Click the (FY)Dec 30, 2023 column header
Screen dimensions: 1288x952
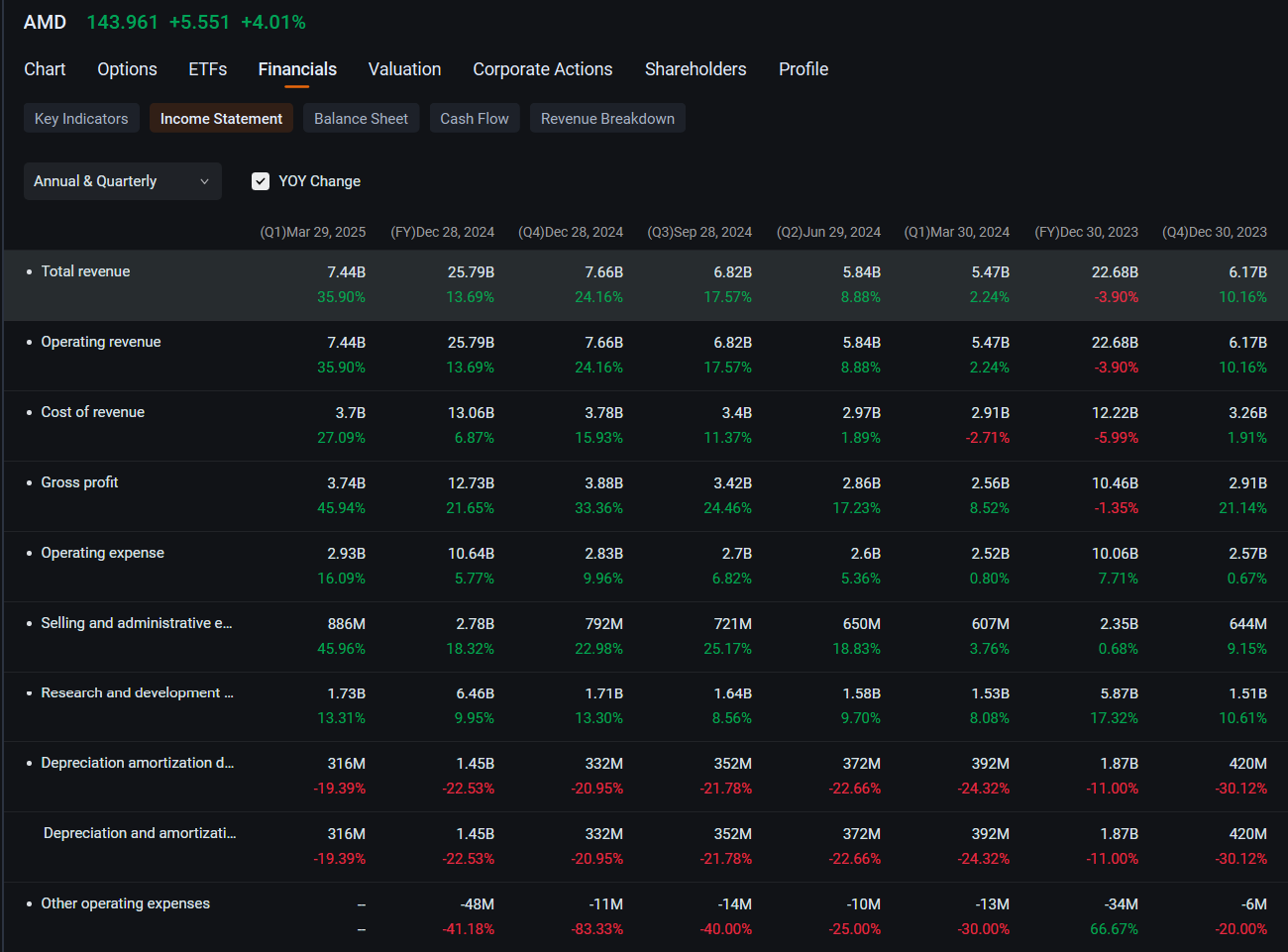1087,232
